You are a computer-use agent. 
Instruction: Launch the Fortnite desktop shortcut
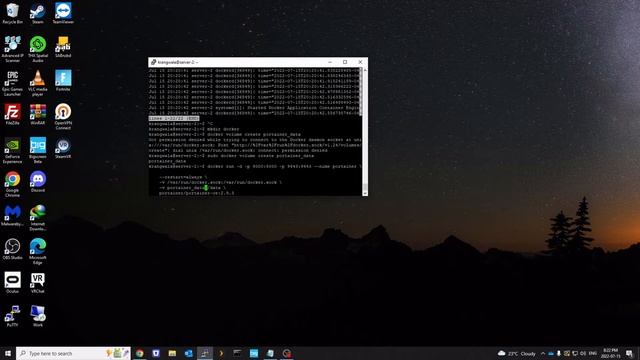[x=63, y=80]
